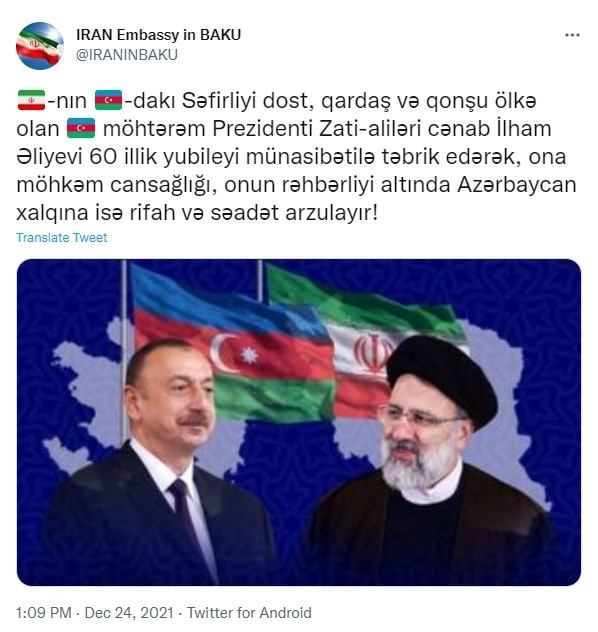Click the "Twitter for Android" source label

249,613
